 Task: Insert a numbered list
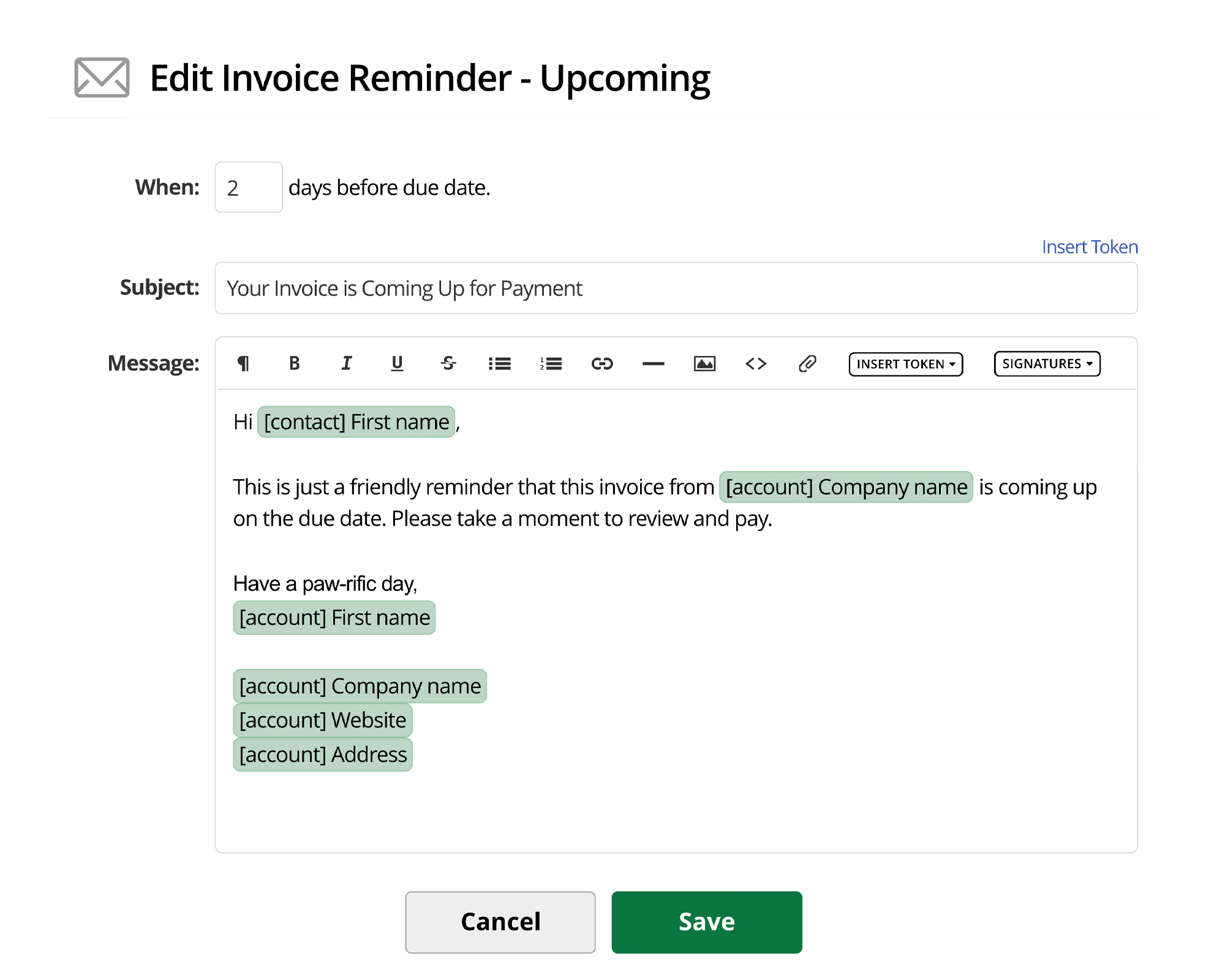(x=551, y=363)
